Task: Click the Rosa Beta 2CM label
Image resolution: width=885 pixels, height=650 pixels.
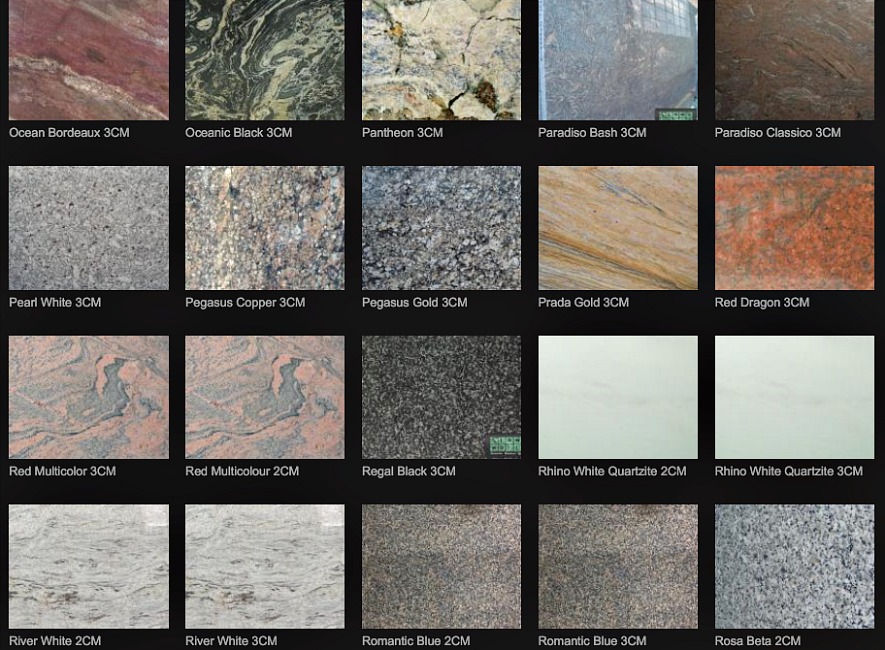Action: click(758, 641)
